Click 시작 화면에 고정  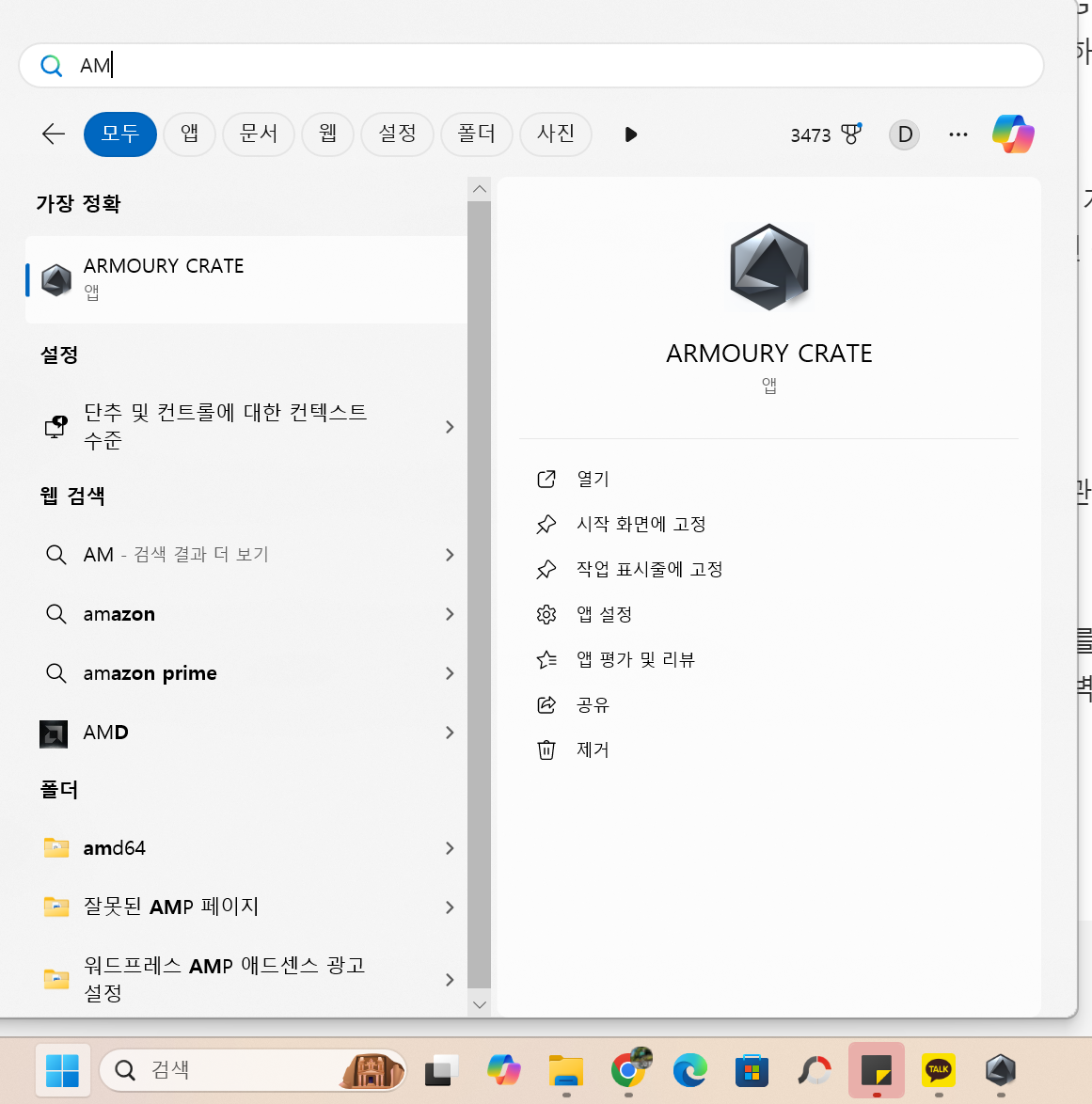tap(641, 525)
